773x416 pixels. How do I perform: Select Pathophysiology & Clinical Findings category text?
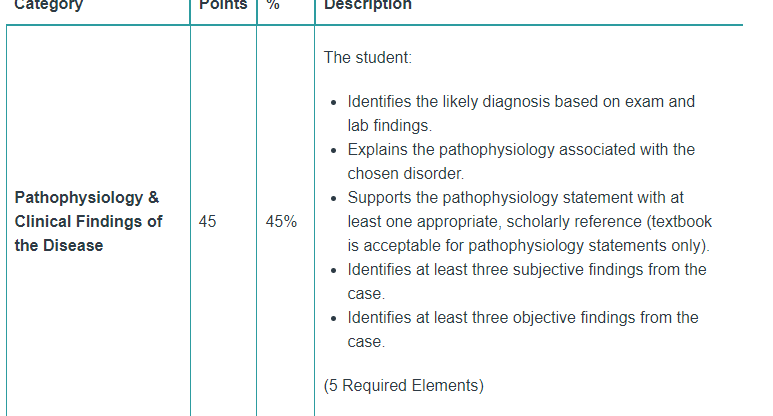[x=88, y=221]
